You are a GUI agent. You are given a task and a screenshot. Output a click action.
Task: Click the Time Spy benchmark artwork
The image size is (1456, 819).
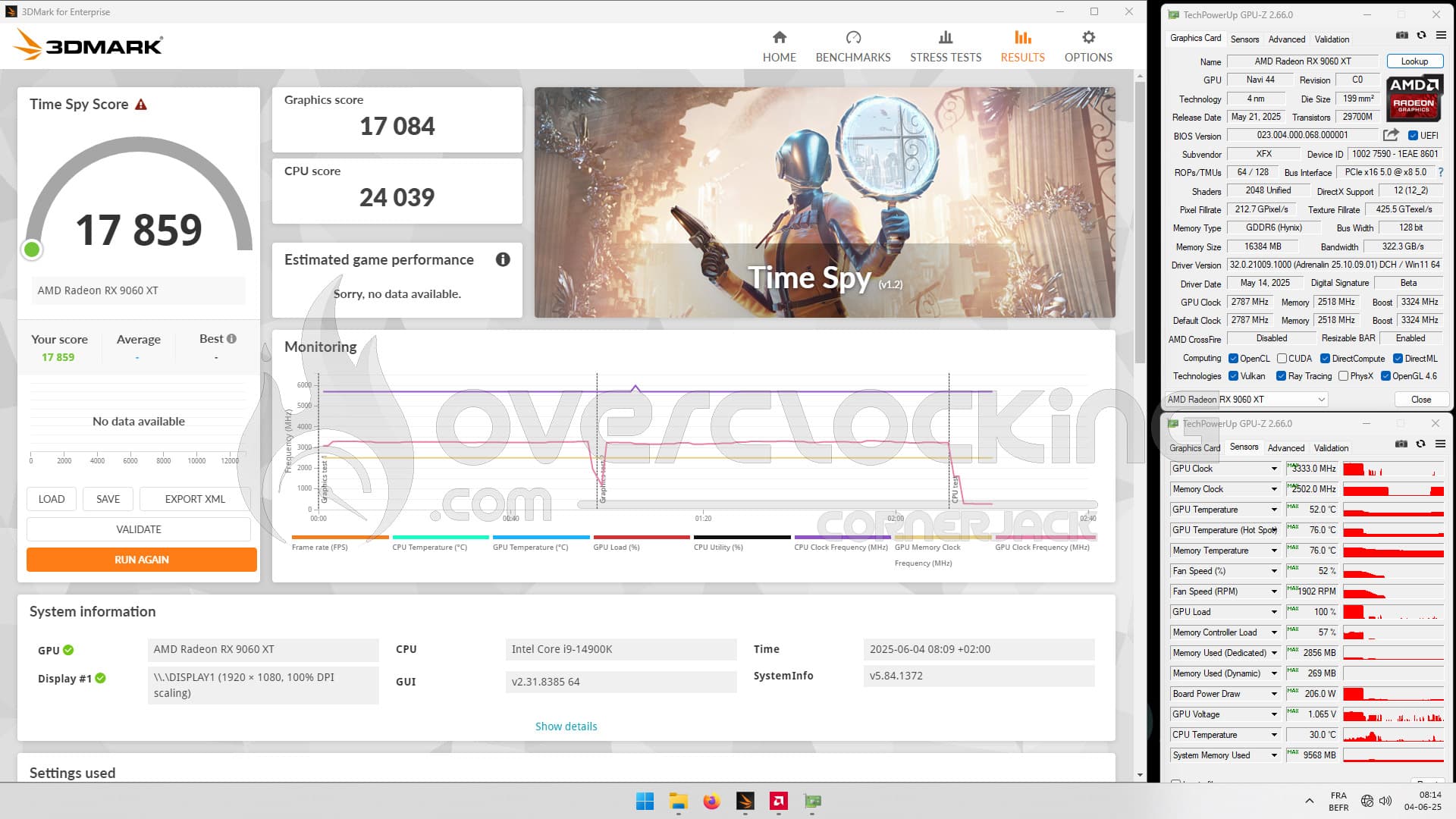pyautogui.click(x=824, y=202)
